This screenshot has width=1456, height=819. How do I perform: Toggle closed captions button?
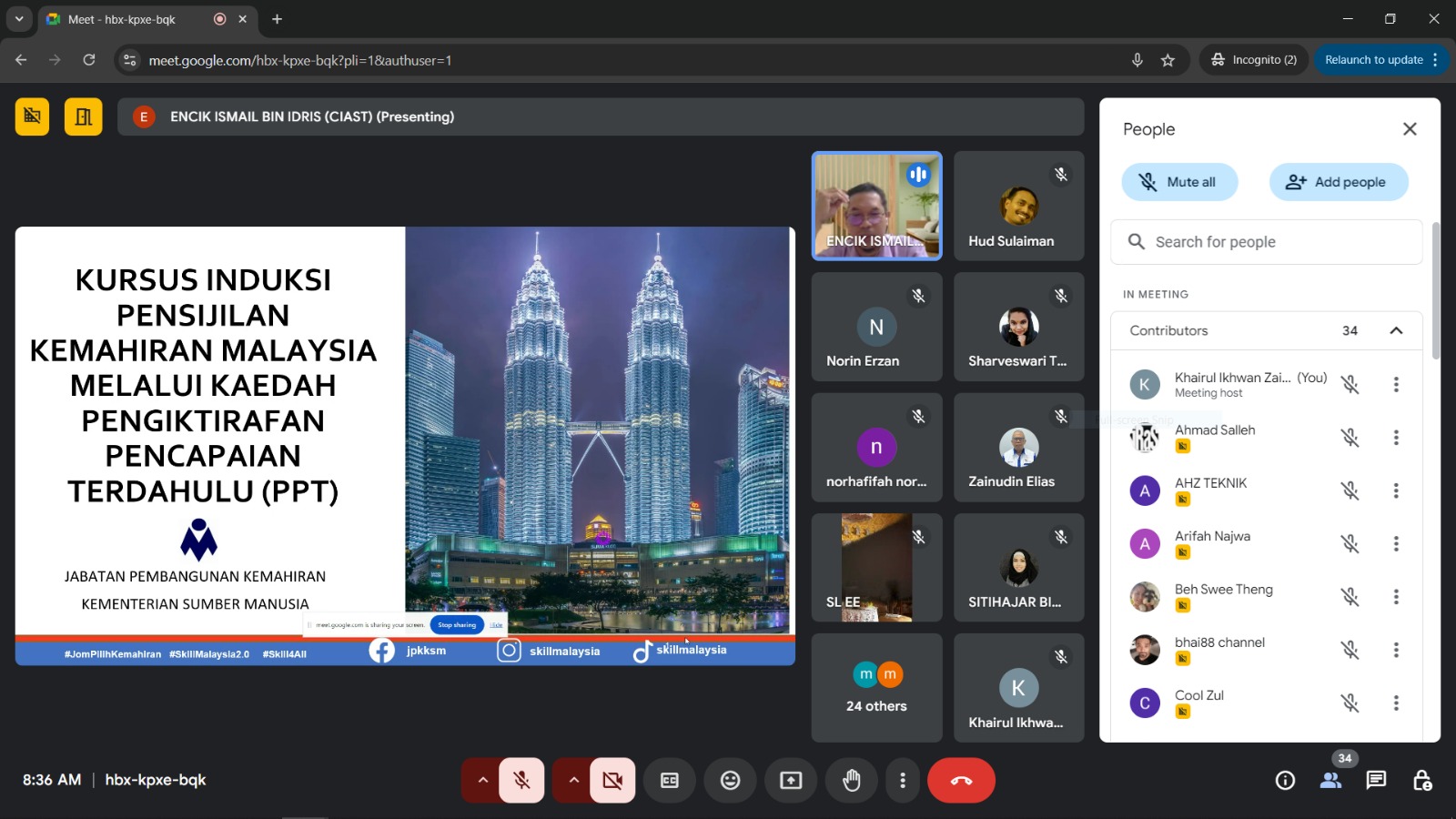[x=670, y=781]
